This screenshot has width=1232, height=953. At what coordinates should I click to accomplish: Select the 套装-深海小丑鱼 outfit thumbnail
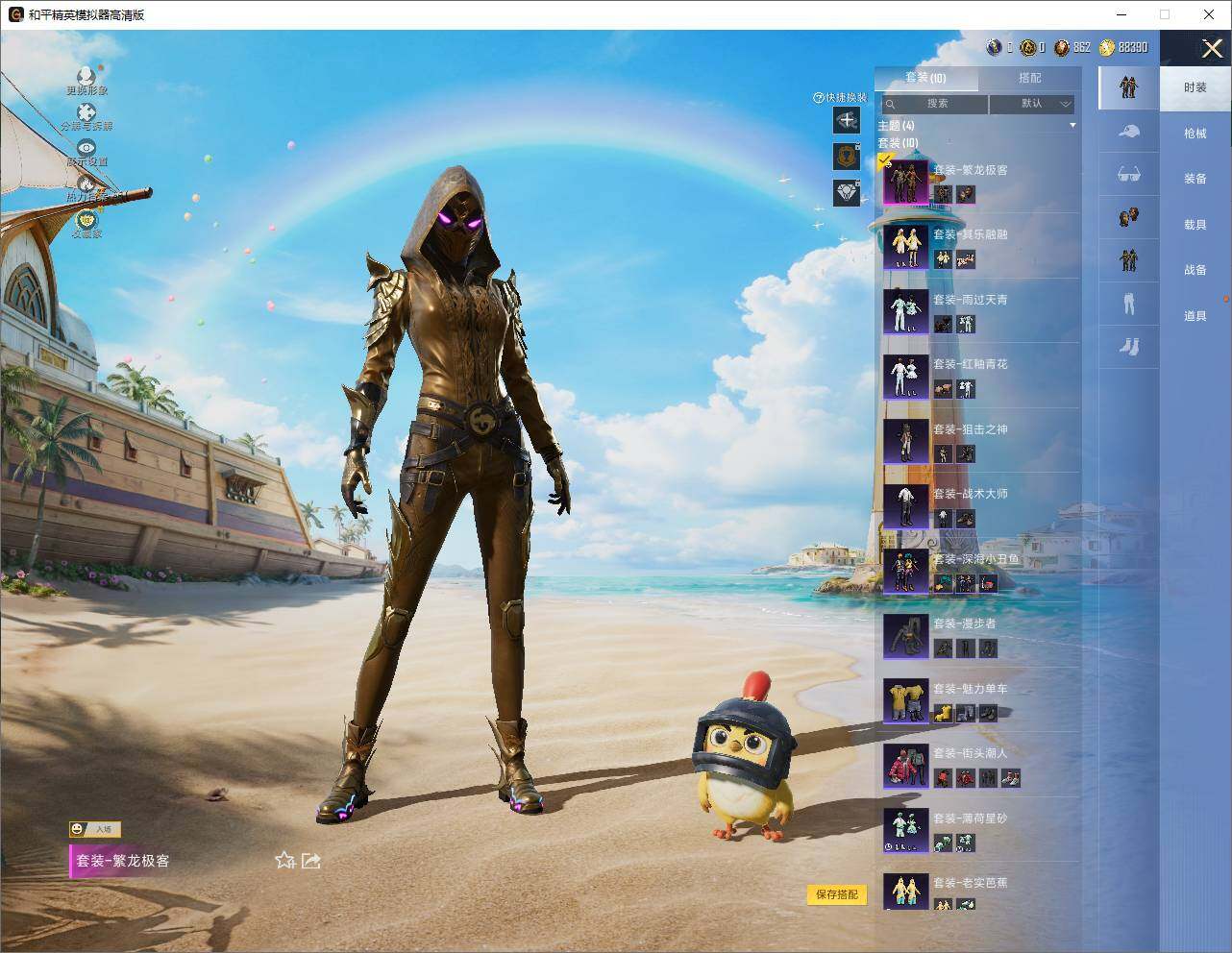coord(905,572)
